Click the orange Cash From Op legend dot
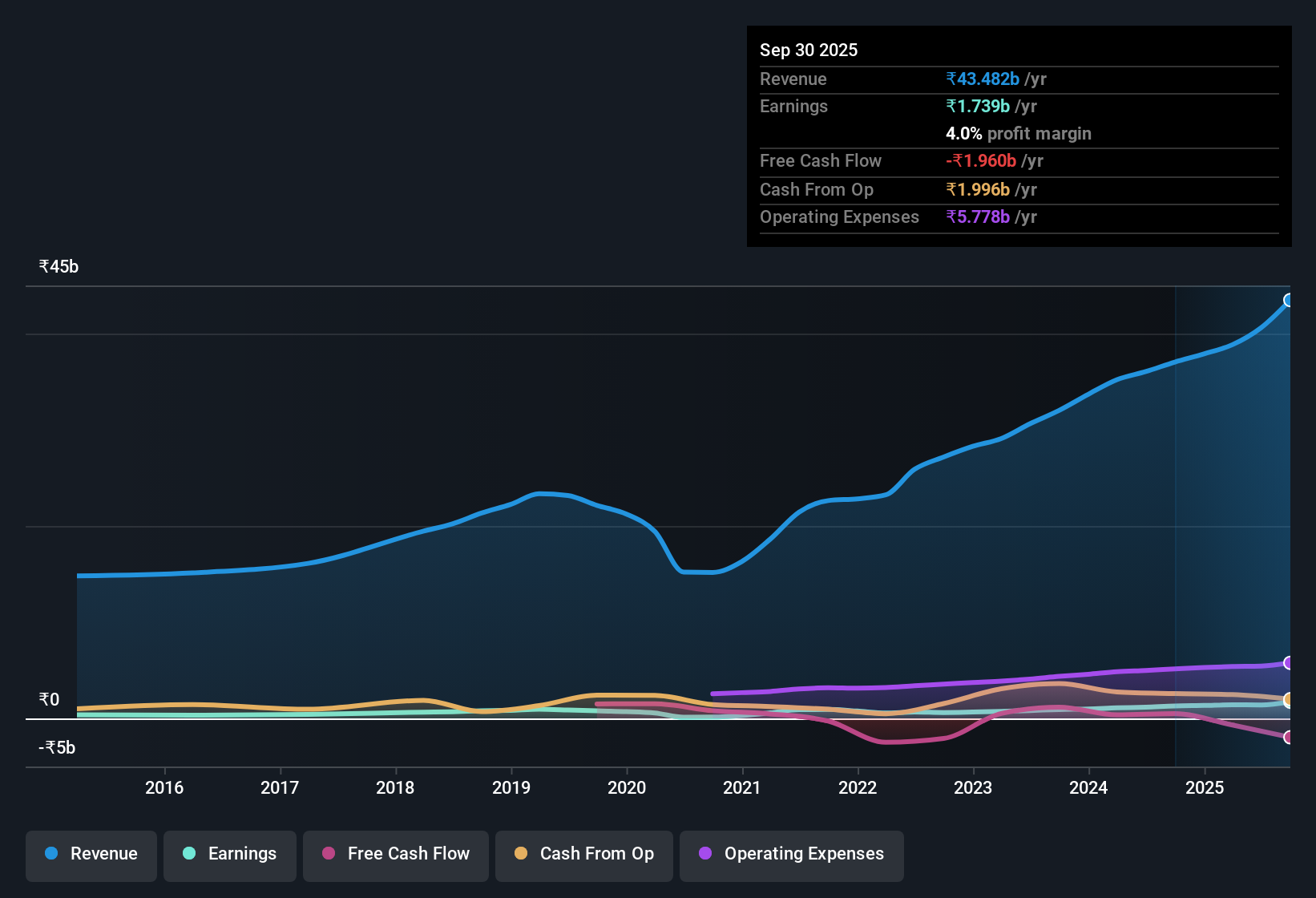Screen dimensions: 1316x898 520,854
